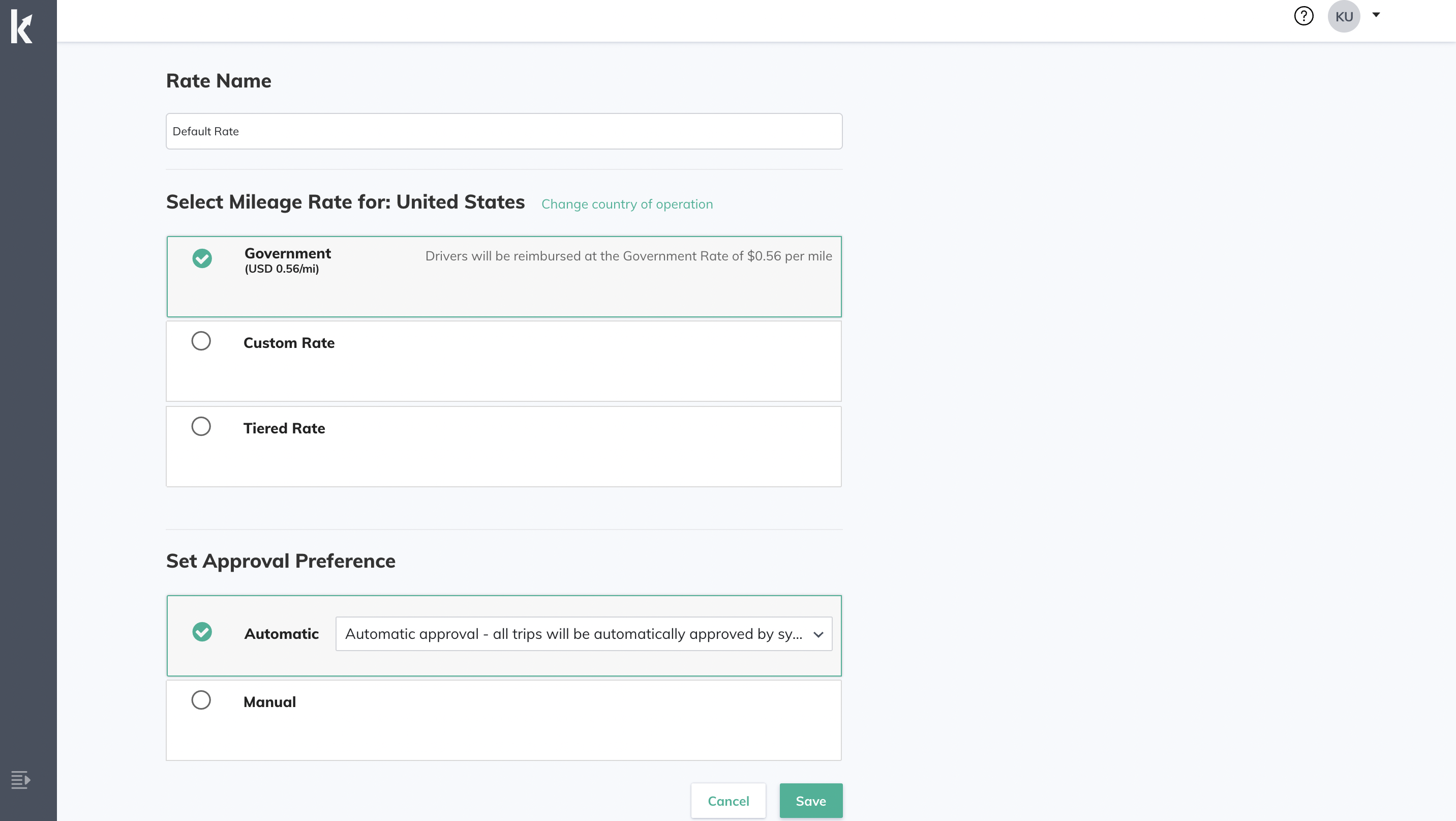Select the Tiered Rate radio button
This screenshot has height=821, width=1456.
(201, 426)
